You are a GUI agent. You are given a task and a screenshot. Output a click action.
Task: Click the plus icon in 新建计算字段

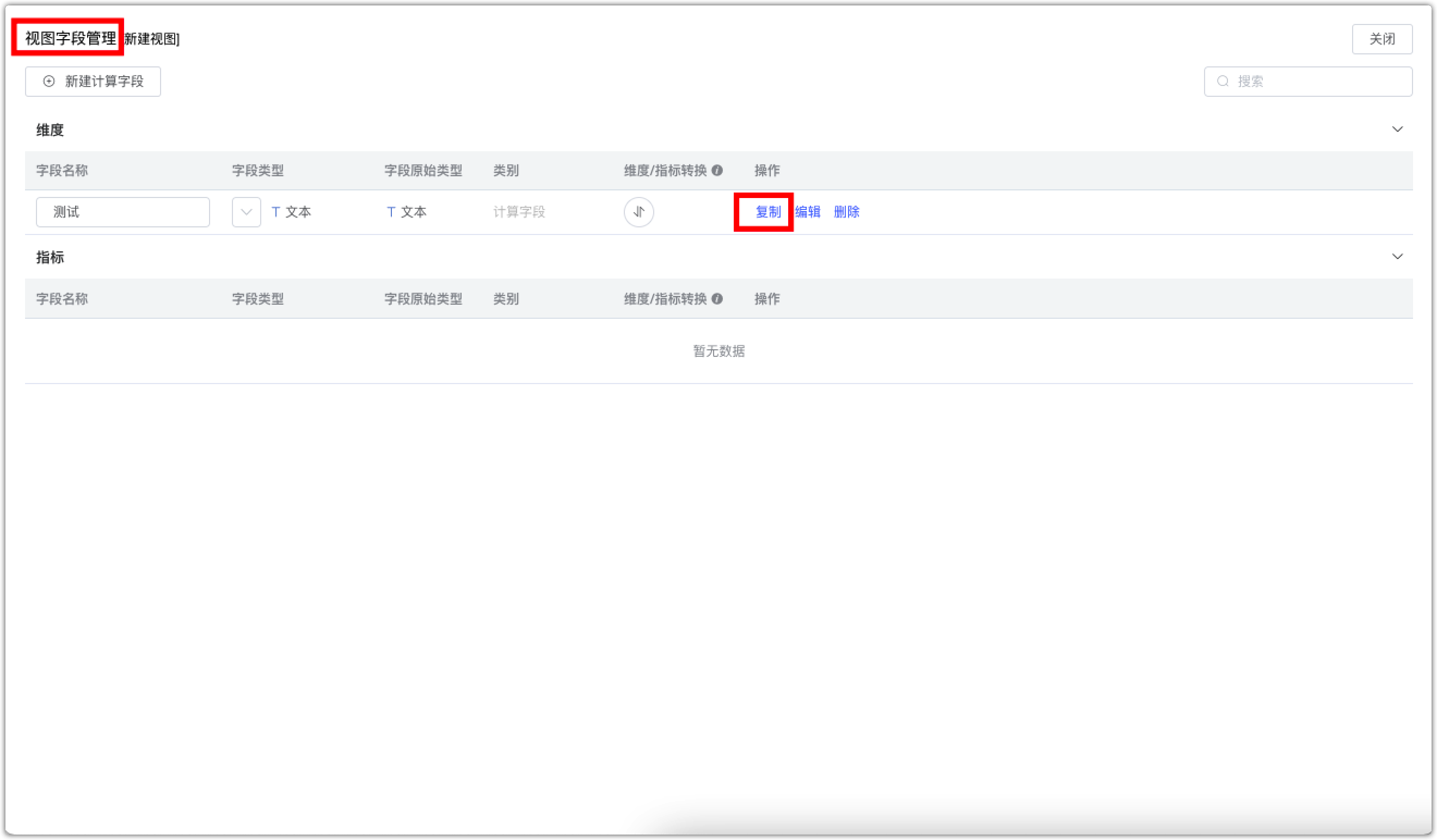click(x=49, y=82)
